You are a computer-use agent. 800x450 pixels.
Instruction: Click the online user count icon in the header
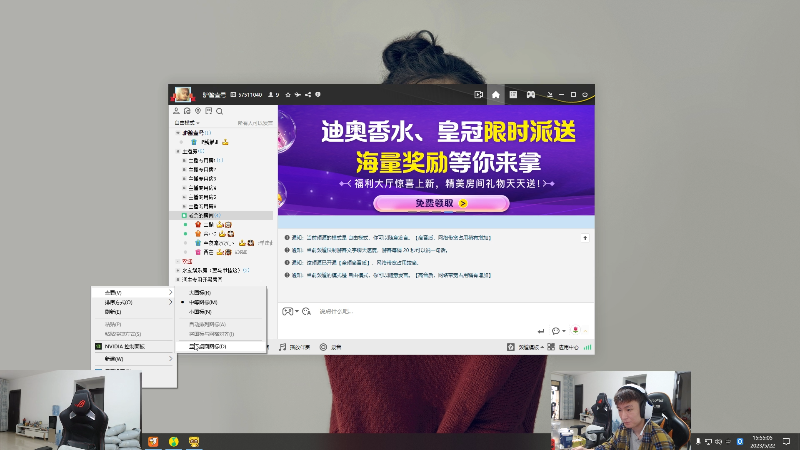[271, 95]
